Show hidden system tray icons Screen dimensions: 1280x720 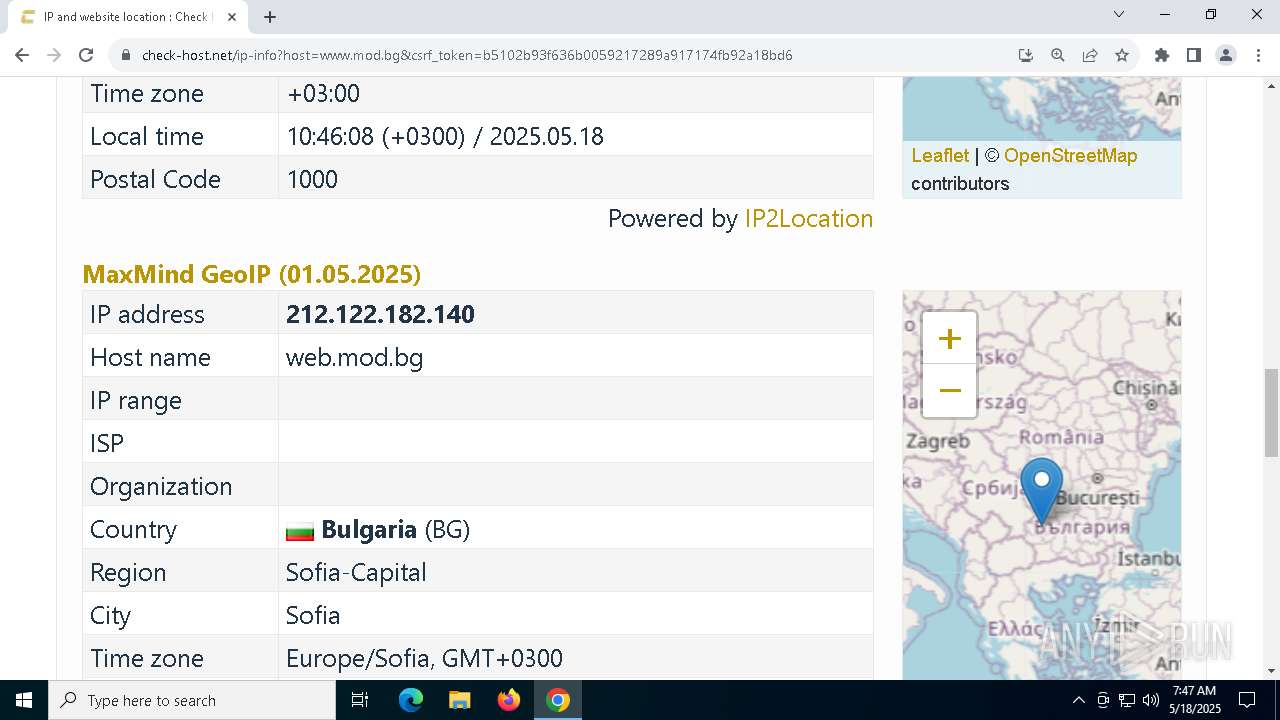pos(1078,700)
